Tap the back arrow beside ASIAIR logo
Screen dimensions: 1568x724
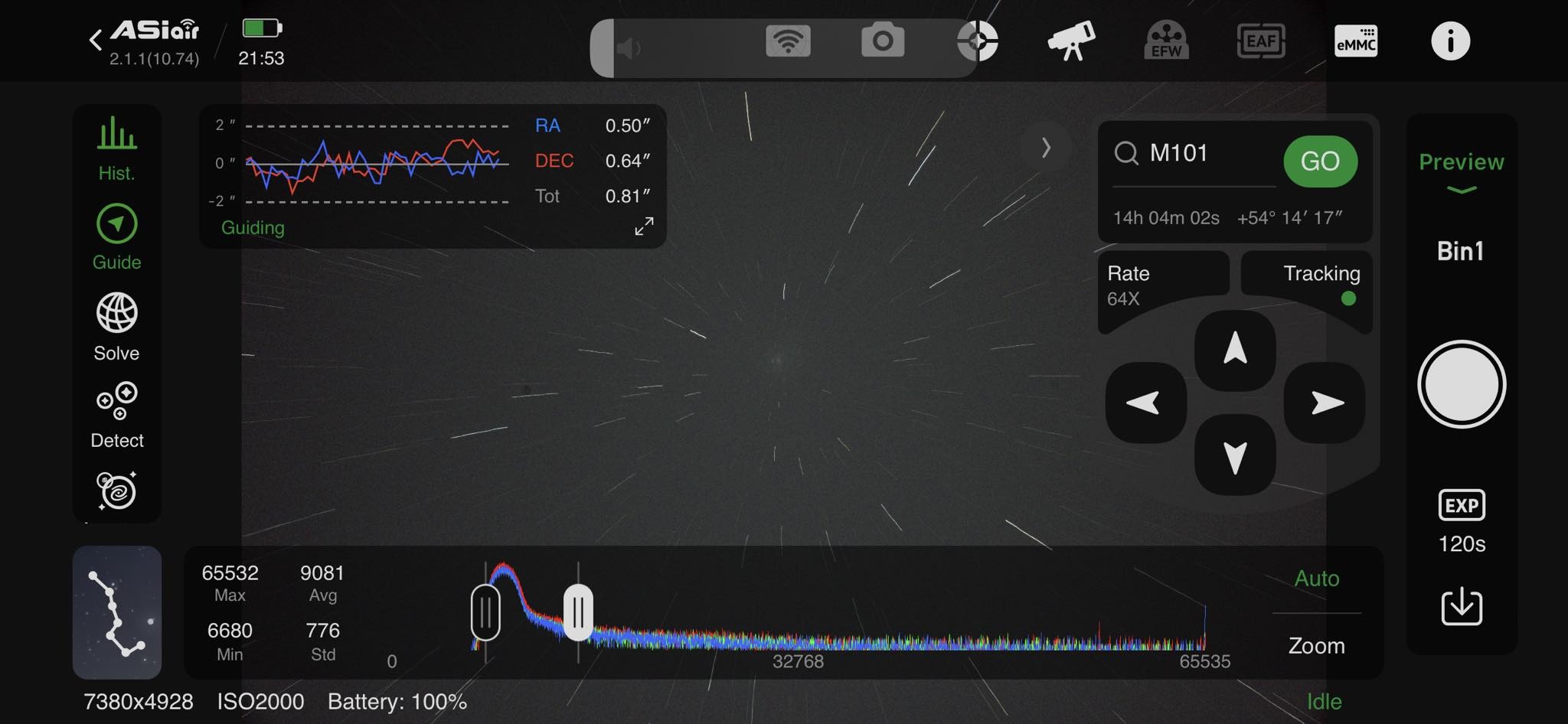[x=96, y=40]
